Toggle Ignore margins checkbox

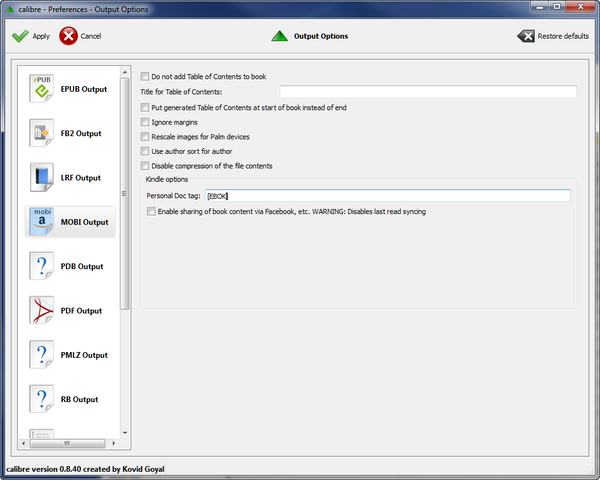pyautogui.click(x=145, y=122)
